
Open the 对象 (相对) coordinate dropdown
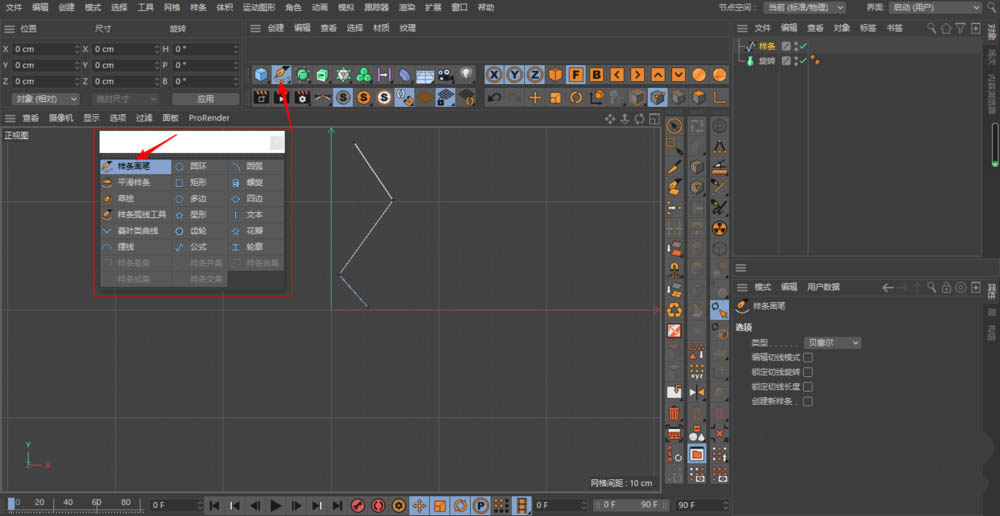45,99
